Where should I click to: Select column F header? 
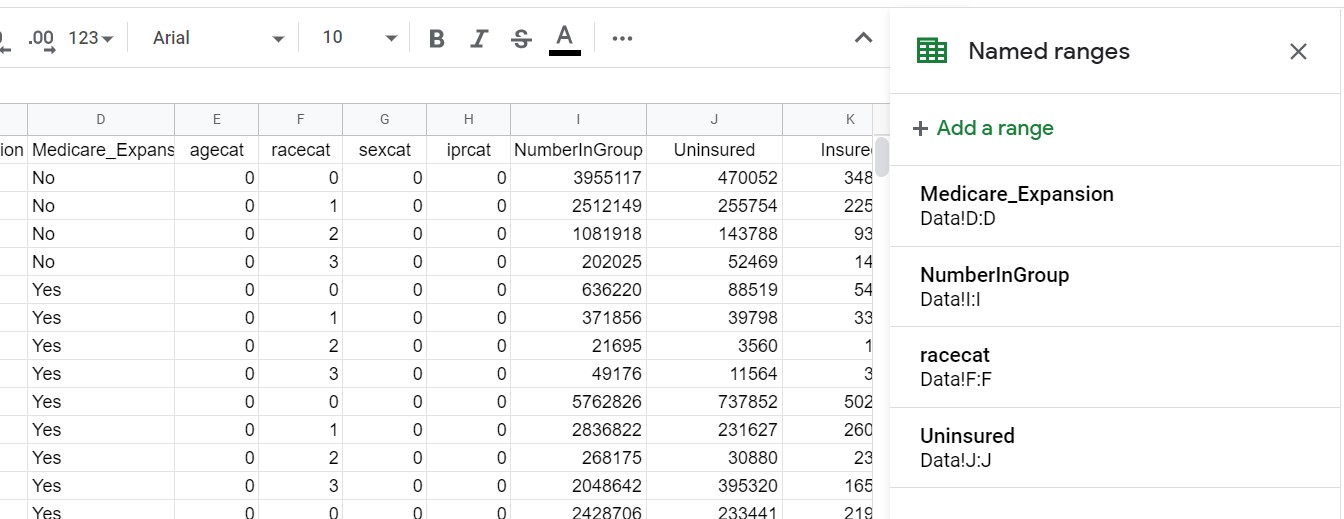coord(301,120)
